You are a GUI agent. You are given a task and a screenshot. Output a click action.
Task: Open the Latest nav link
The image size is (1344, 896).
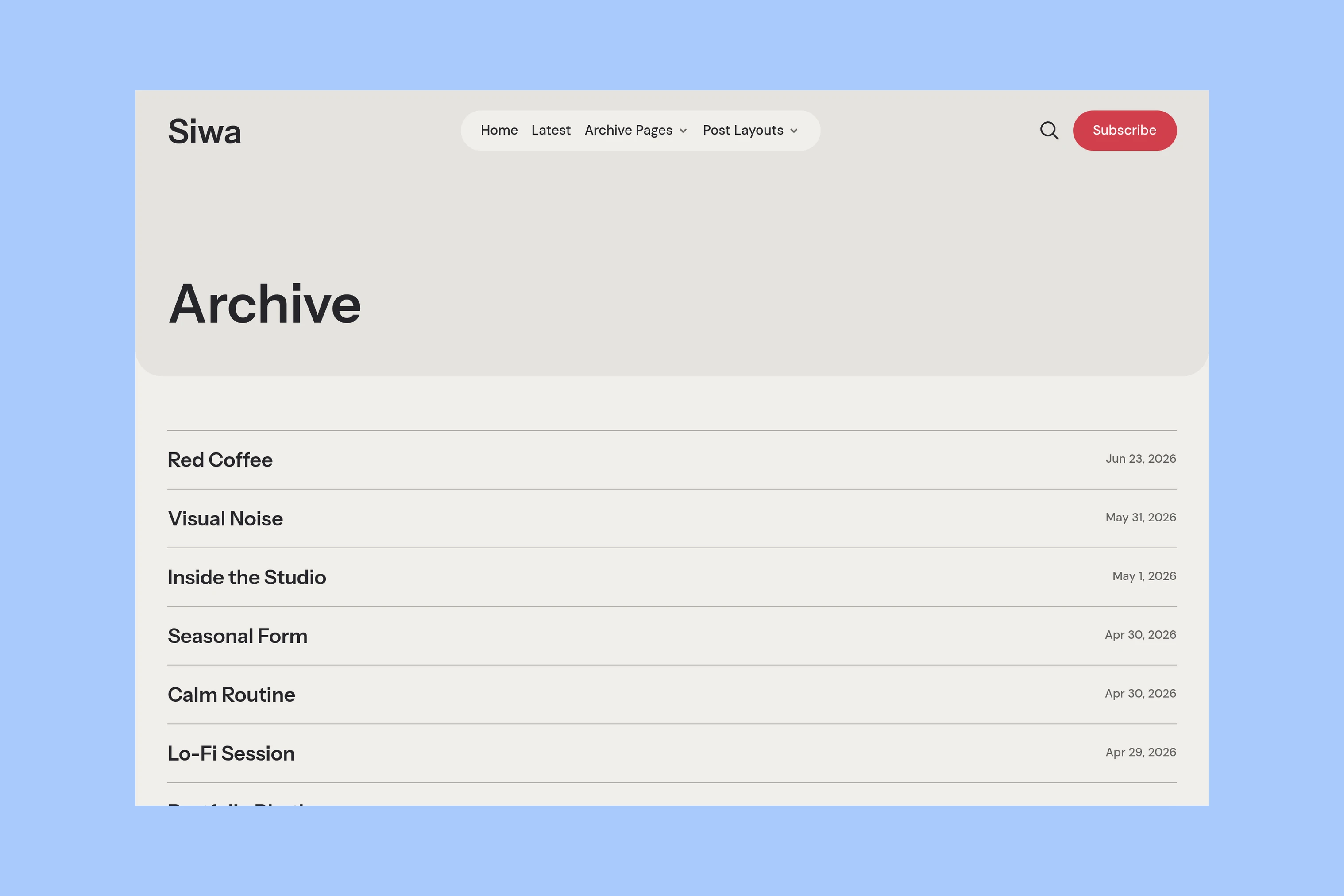[551, 130]
